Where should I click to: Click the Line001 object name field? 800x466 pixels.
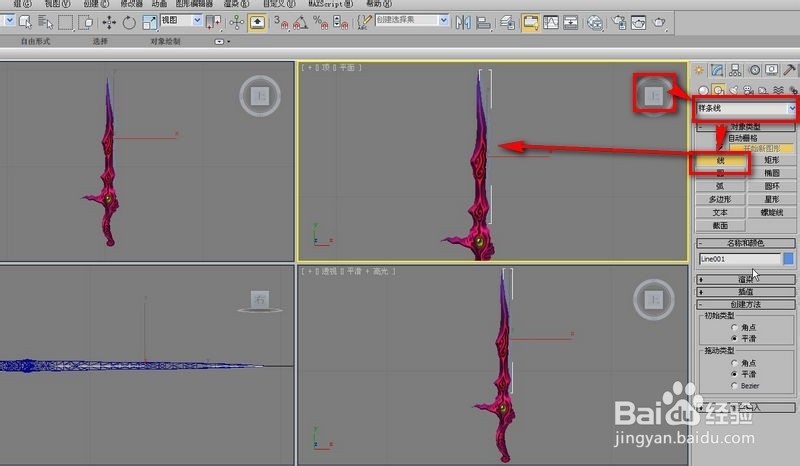pos(740,259)
